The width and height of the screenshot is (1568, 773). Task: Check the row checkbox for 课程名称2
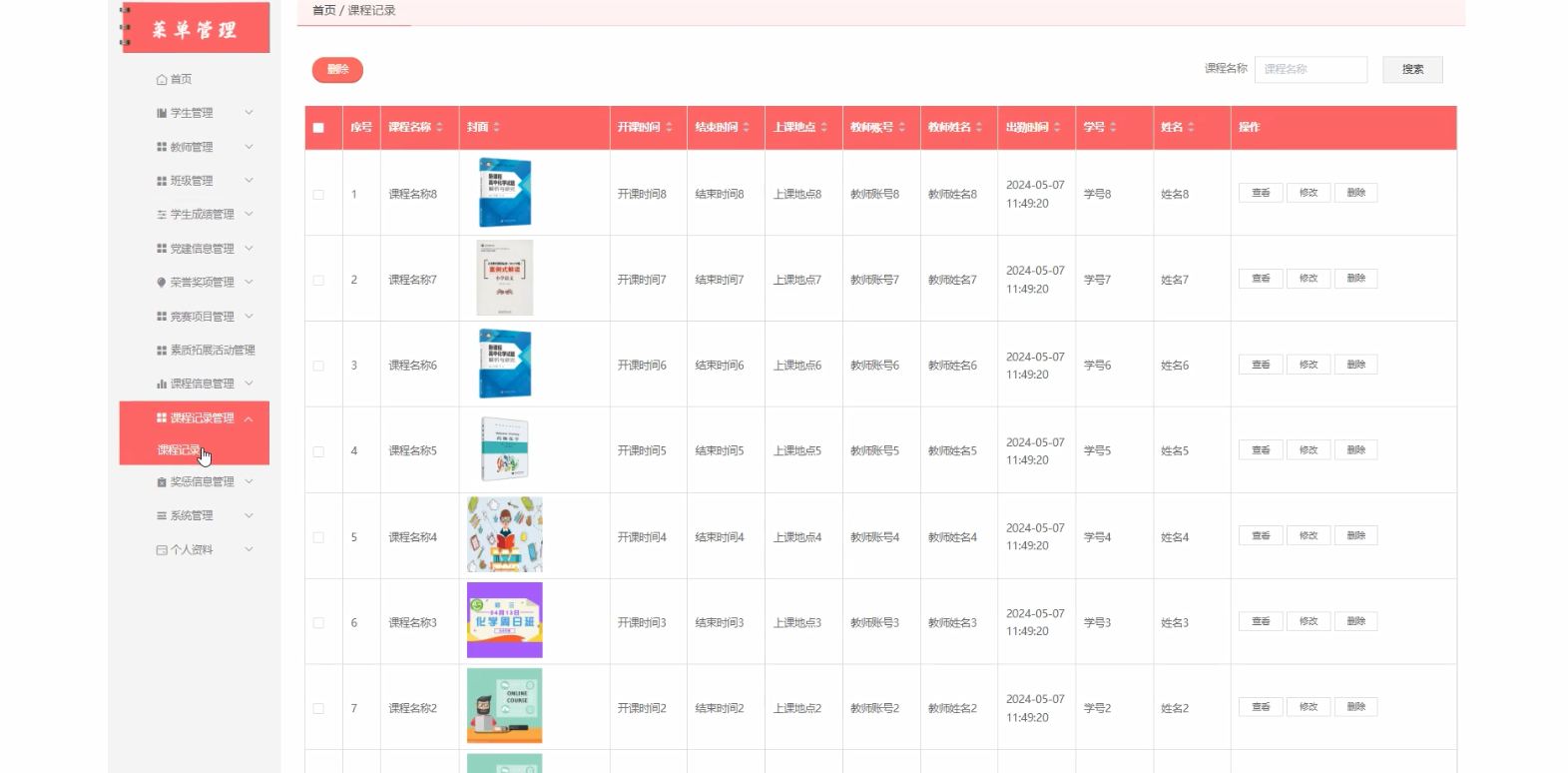tap(318, 709)
